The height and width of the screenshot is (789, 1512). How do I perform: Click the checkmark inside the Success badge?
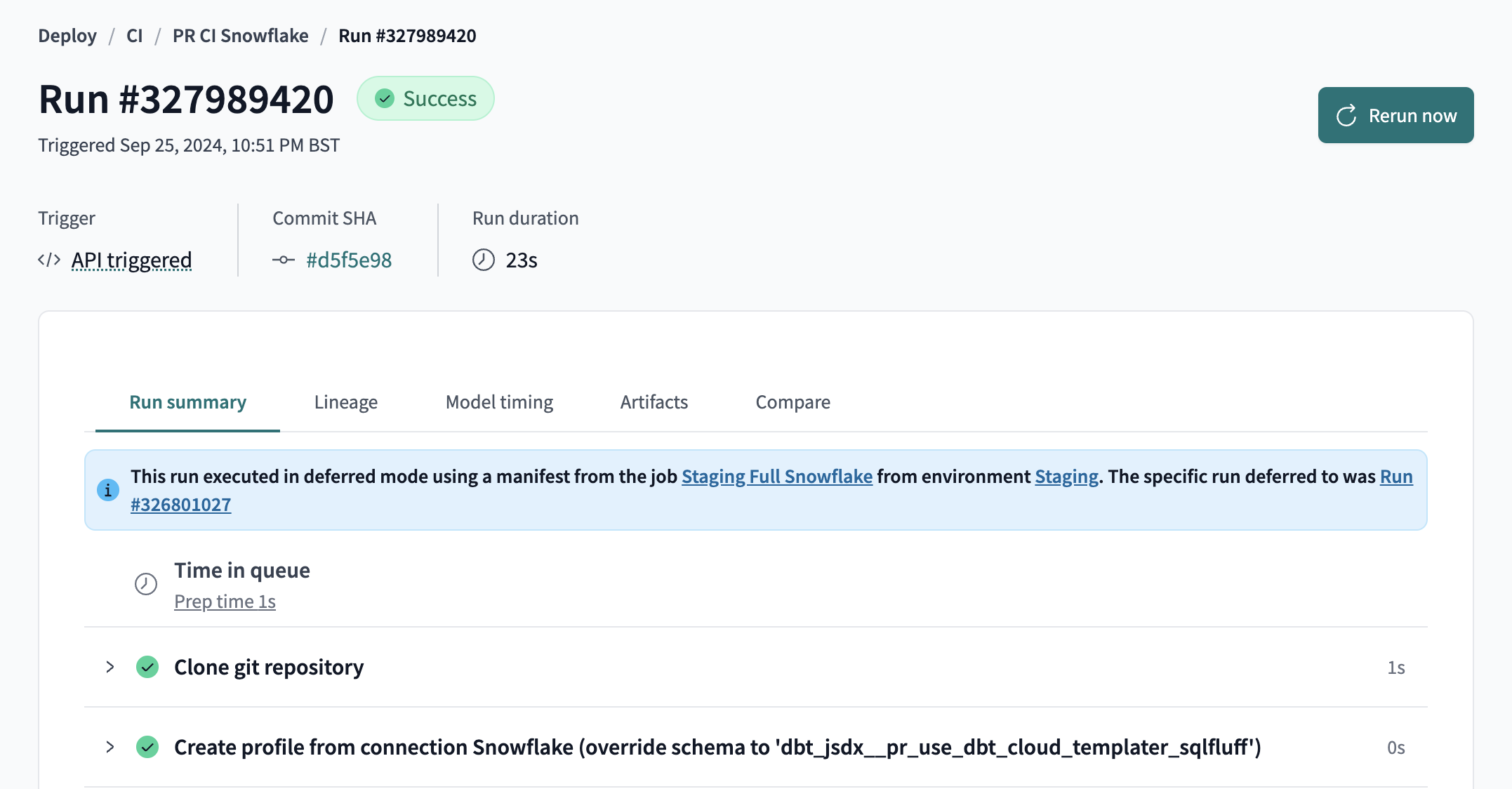pyautogui.click(x=384, y=98)
